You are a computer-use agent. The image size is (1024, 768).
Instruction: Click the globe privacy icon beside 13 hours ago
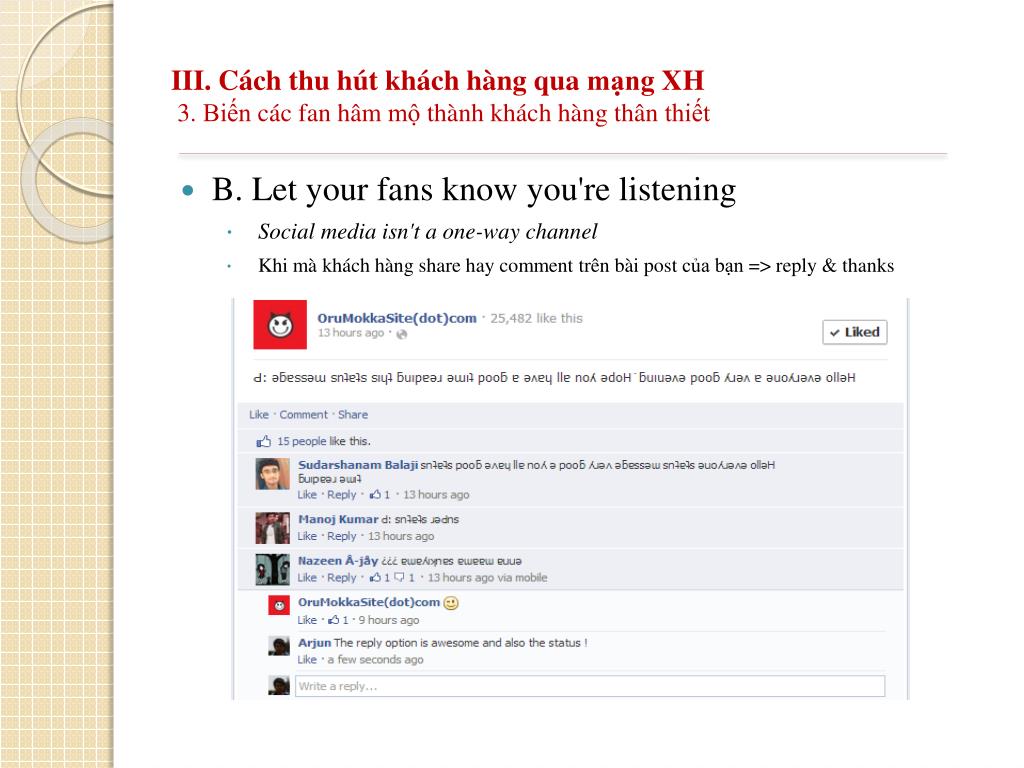coord(402,334)
